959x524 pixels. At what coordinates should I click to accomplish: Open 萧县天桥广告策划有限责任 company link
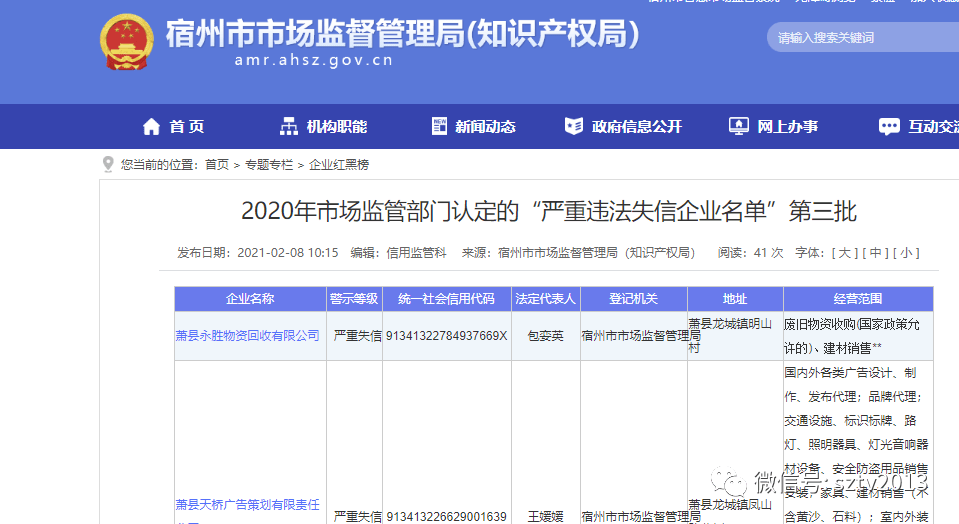(248, 505)
